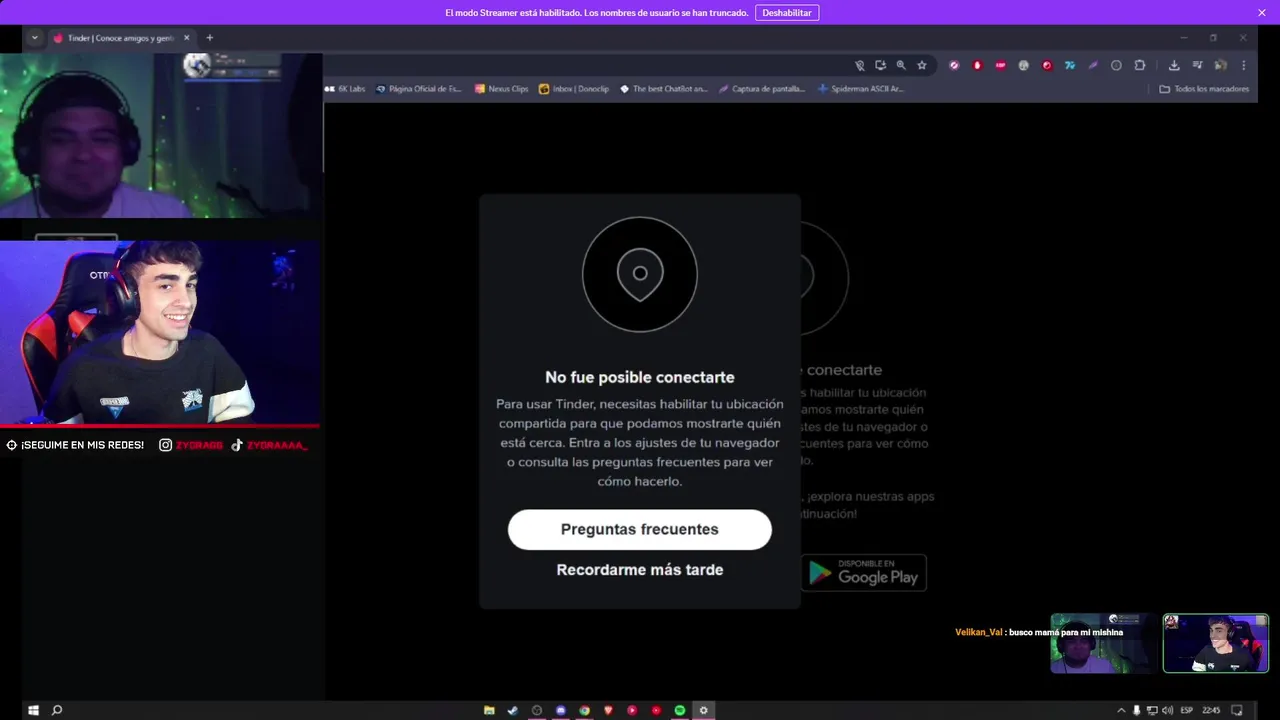Click the Velikan_Val chat message
The width and height of the screenshot is (1280, 720).
1039,632
